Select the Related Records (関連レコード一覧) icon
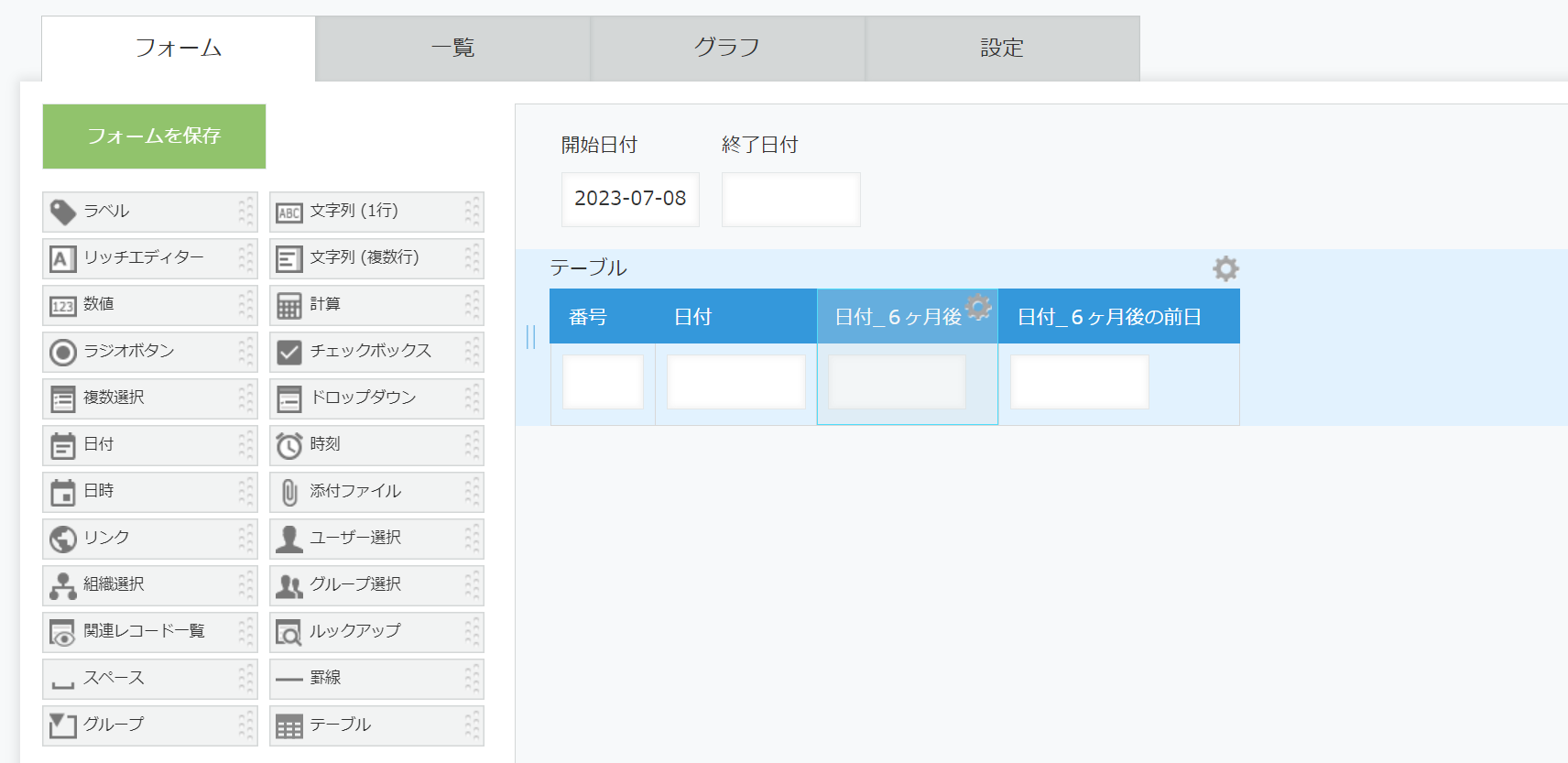The width and height of the screenshot is (1568, 763). tap(62, 632)
